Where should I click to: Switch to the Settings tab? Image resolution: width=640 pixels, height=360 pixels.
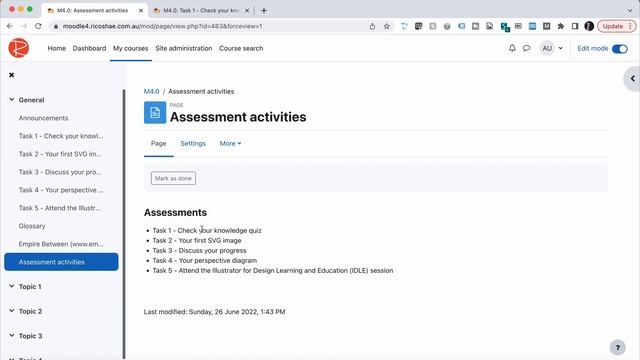193,143
